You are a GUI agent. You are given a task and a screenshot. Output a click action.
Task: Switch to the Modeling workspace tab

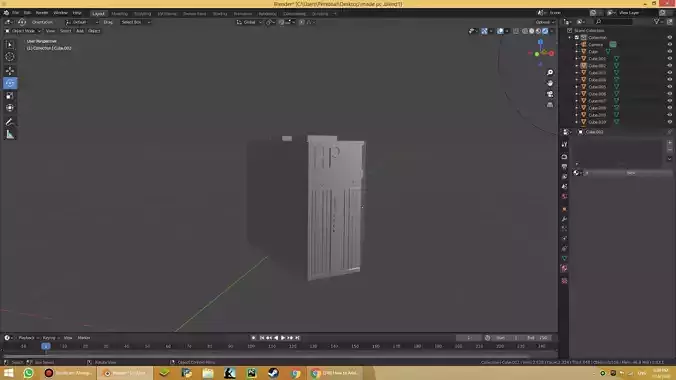point(119,14)
